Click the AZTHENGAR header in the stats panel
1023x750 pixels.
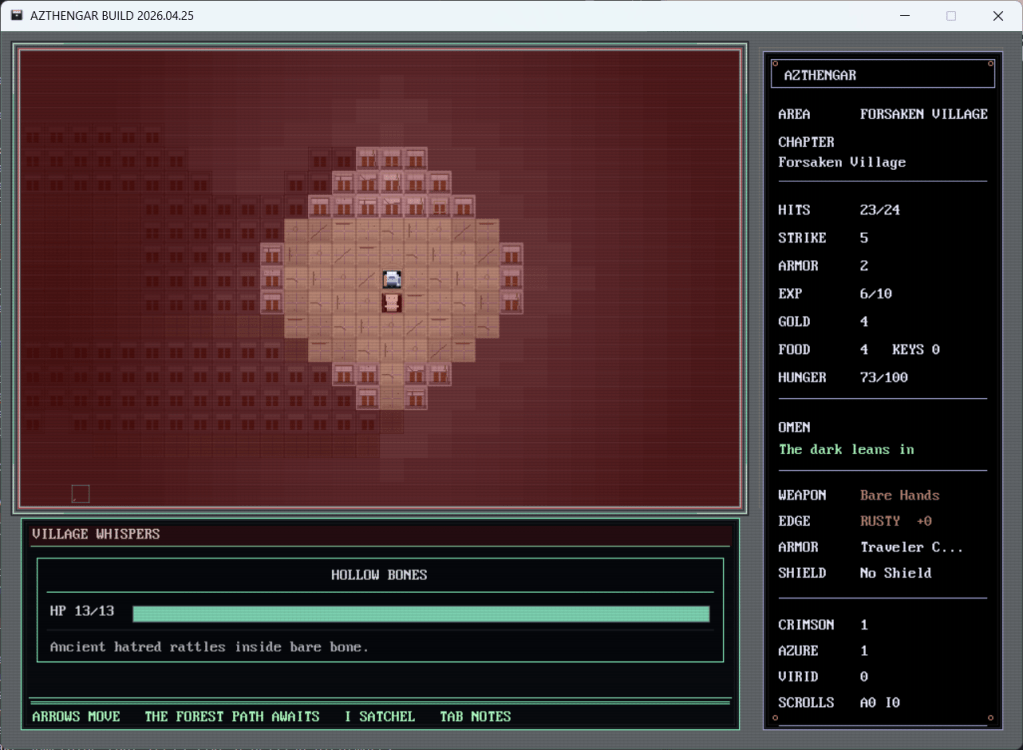[x=820, y=75]
